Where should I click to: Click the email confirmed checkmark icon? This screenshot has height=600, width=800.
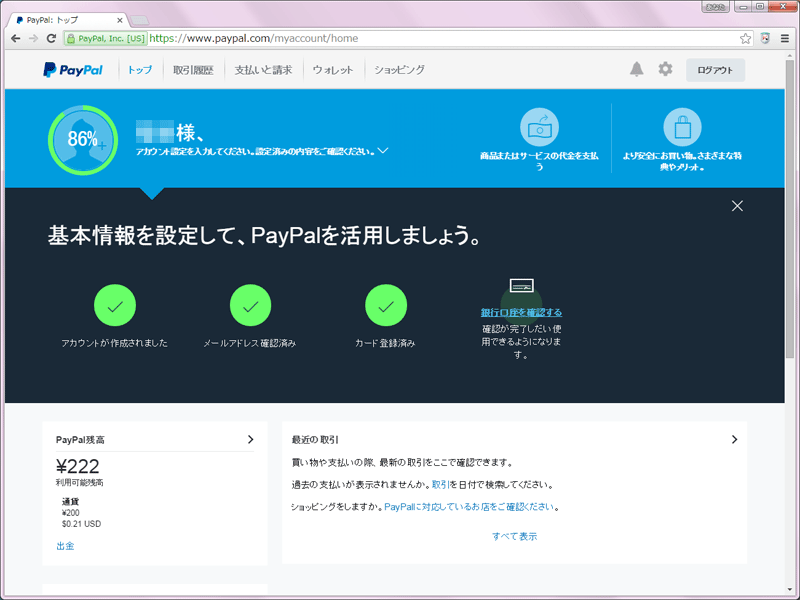point(250,305)
